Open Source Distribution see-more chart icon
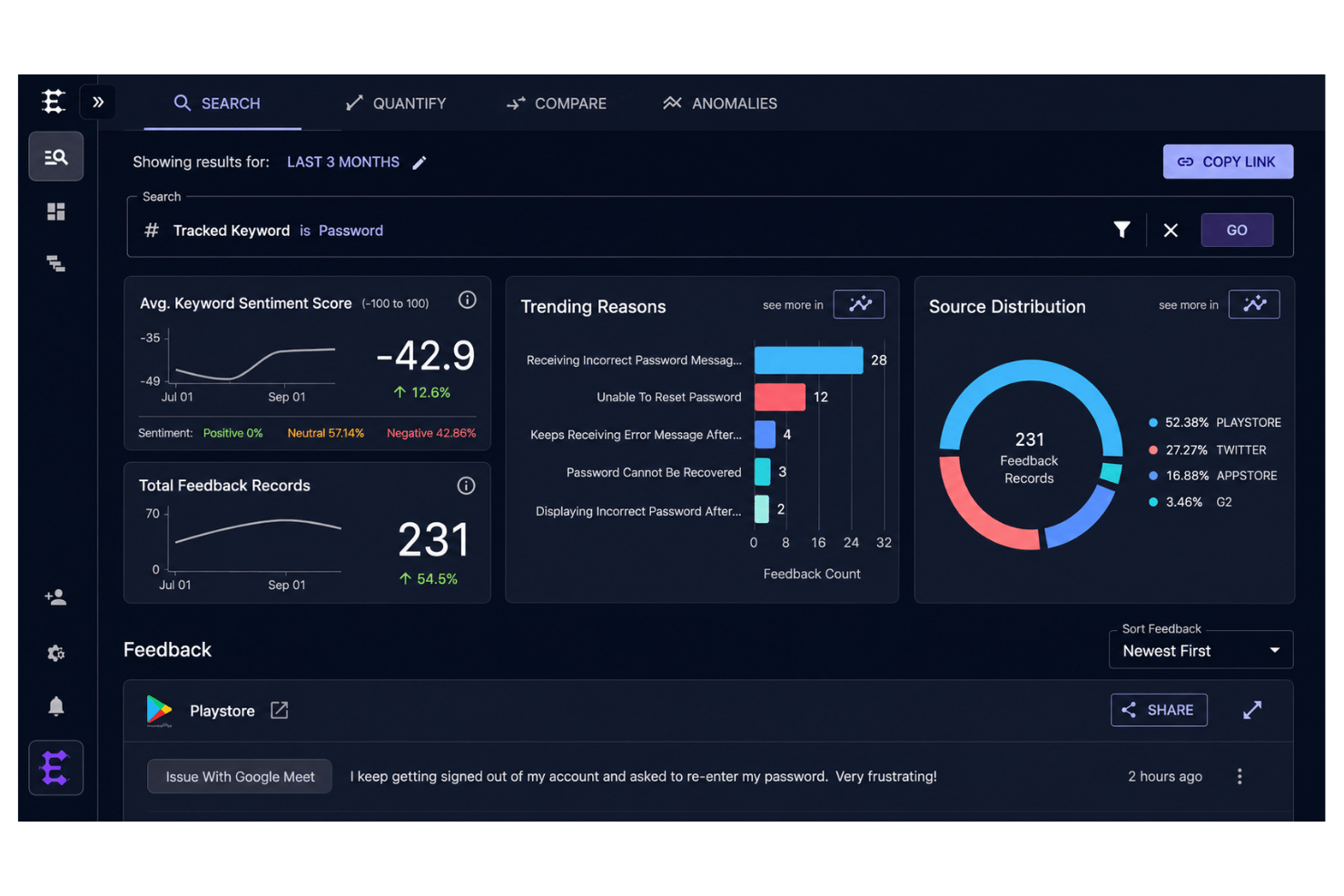 tap(1254, 304)
